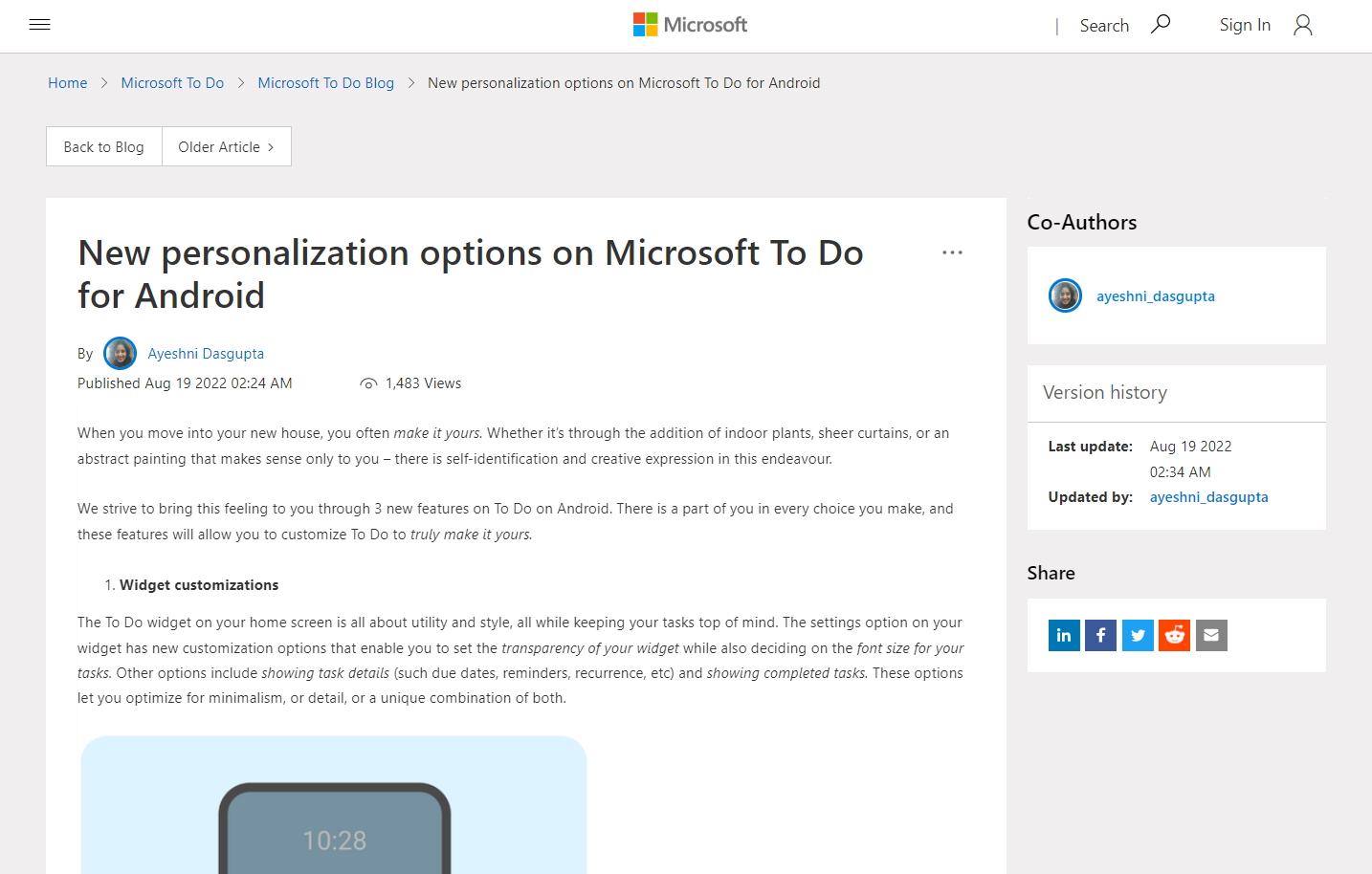Image resolution: width=1372 pixels, height=874 pixels.
Task: Expand the hamburger menu at top left
Action: click(39, 24)
